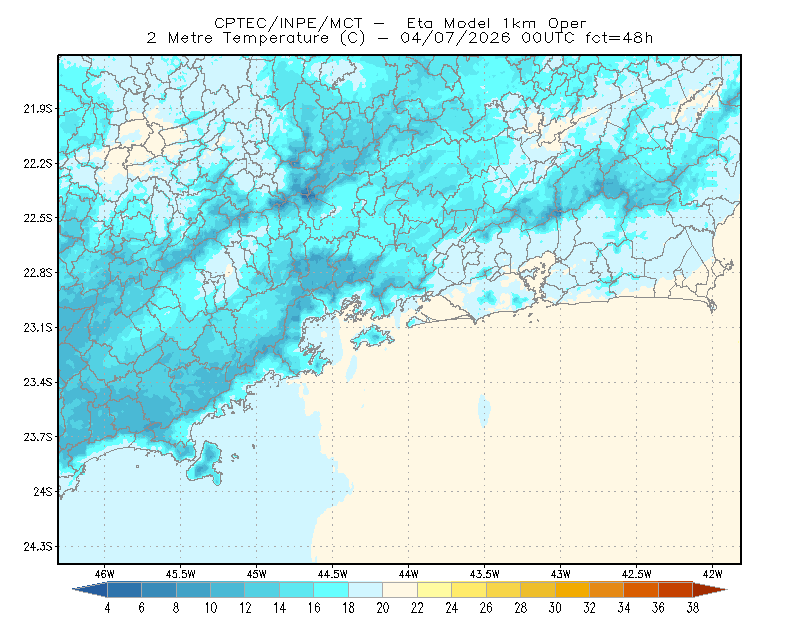Click the colorbar value label 10

211,608
